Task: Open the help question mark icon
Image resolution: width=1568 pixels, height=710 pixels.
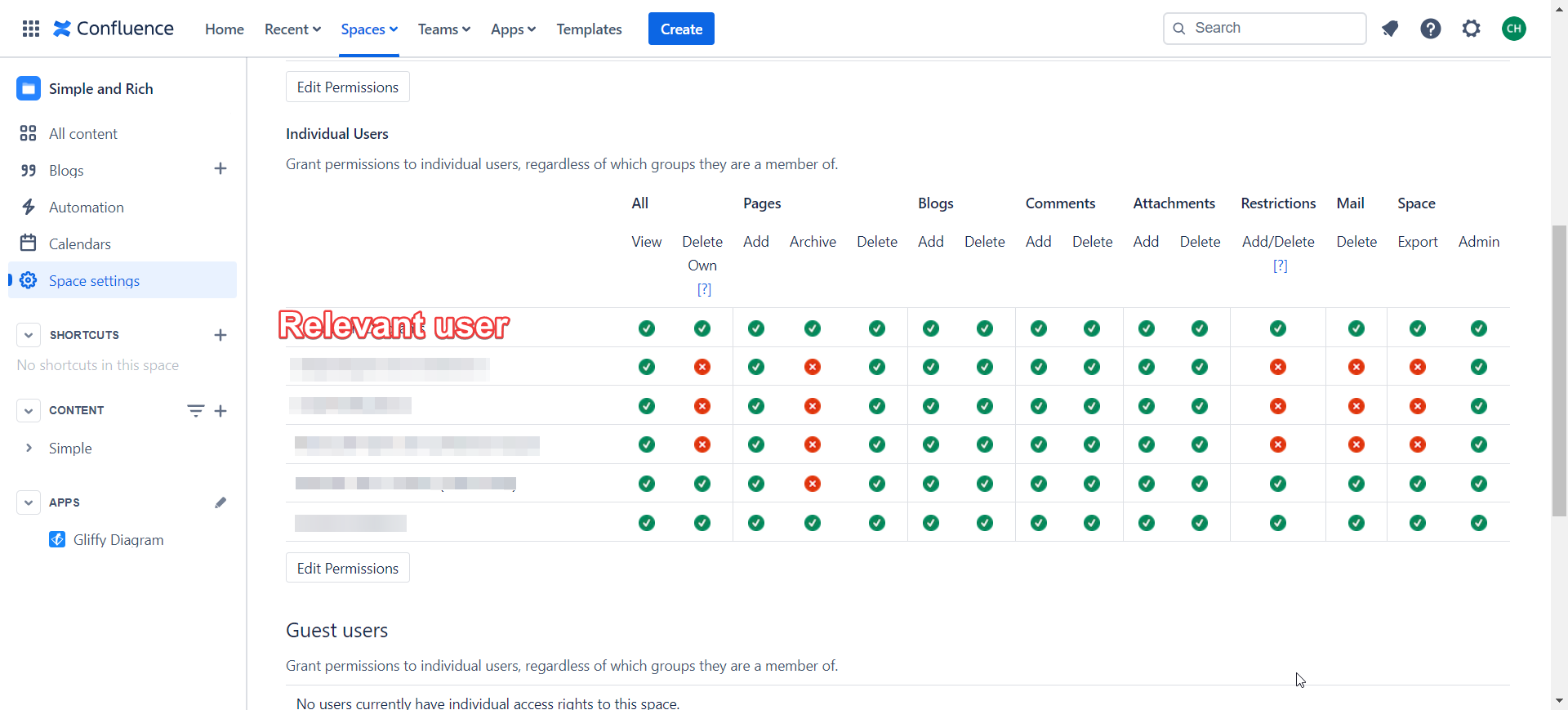Action: coord(1431,29)
